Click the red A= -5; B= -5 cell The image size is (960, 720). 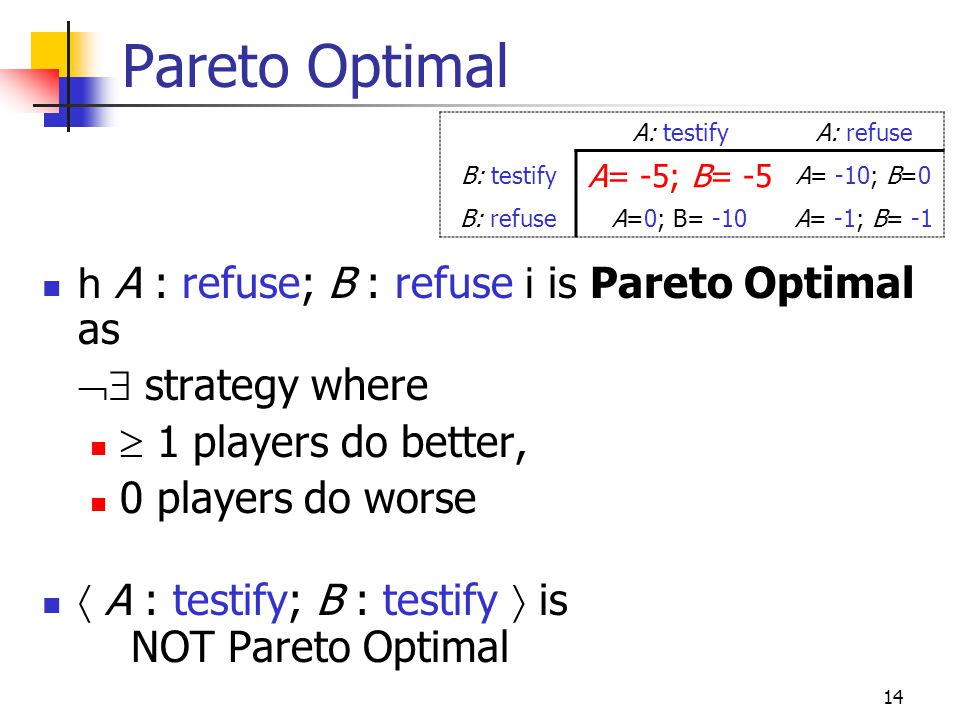[680, 176]
